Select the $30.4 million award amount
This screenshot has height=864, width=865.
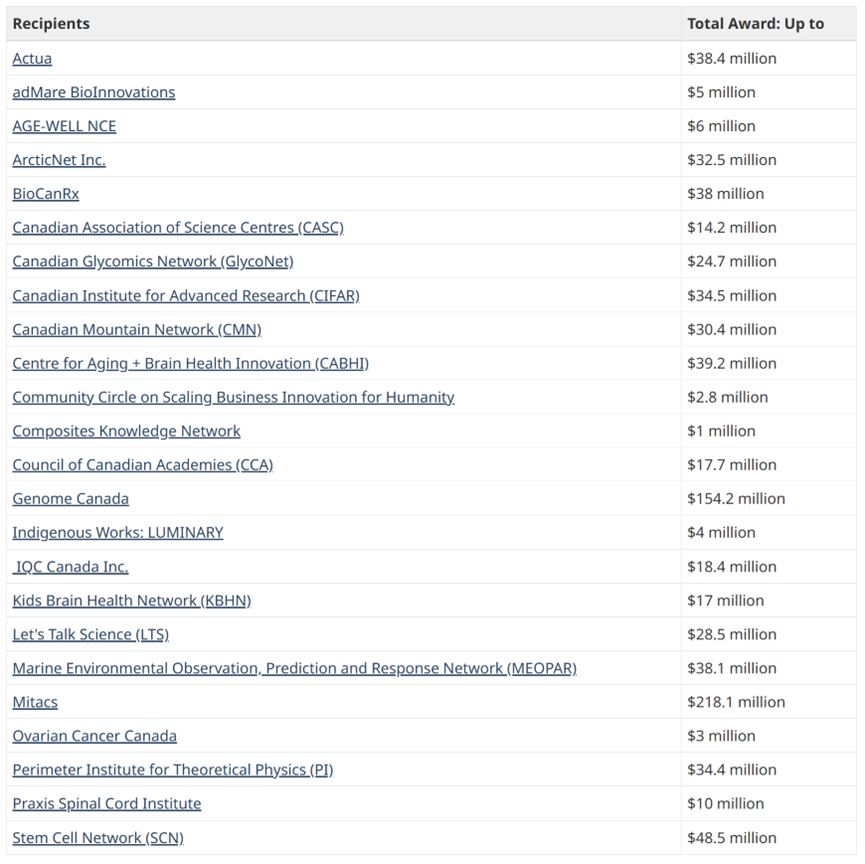click(732, 329)
